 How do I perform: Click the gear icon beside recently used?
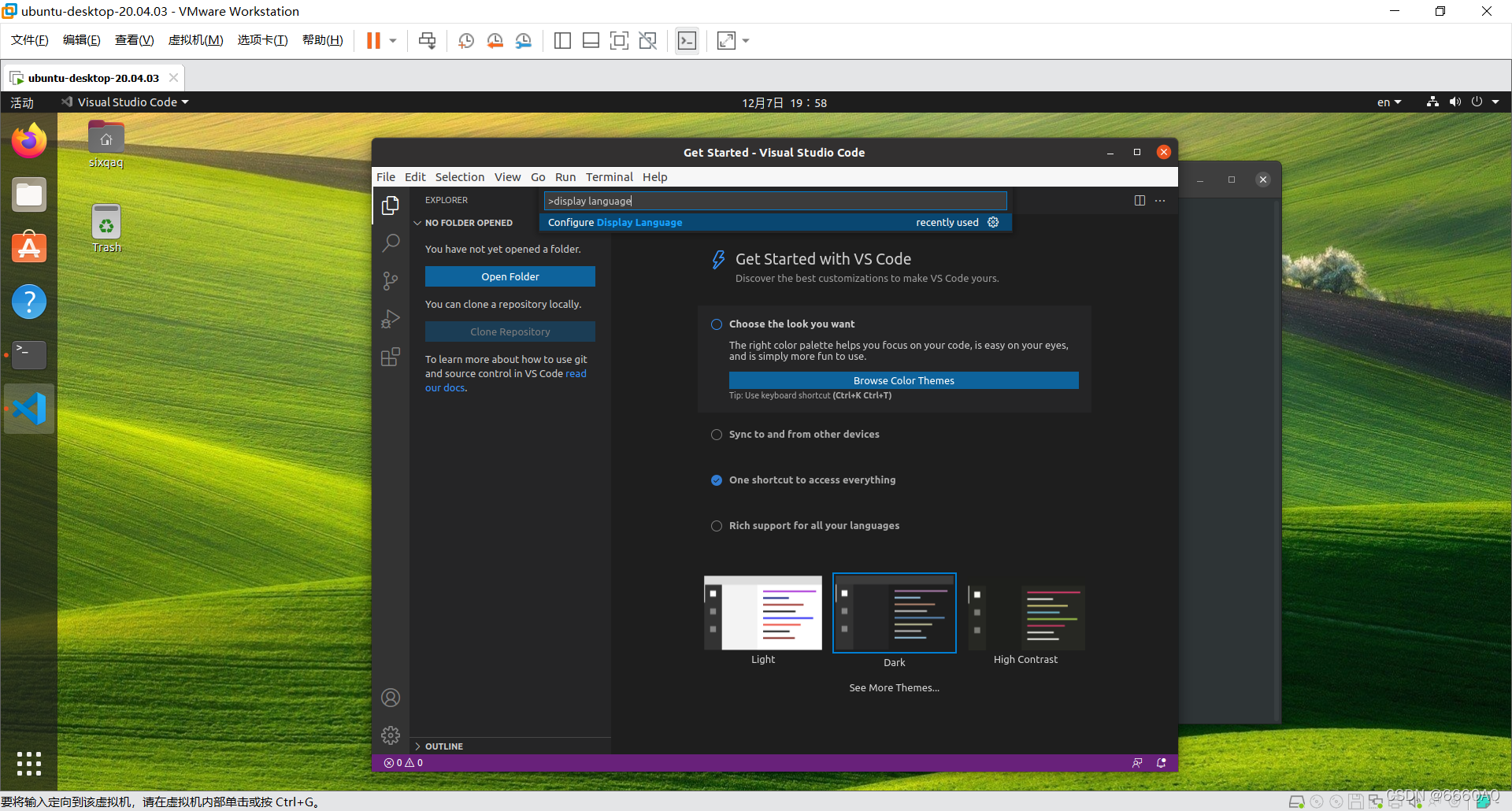click(x=993, y=222)
